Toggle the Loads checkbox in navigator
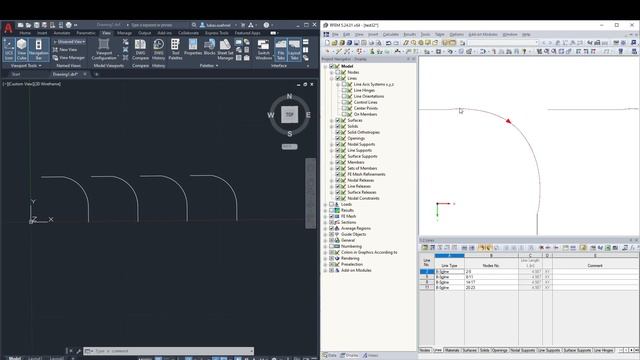The height and width of the screenshot is (360, 640). (331, 204)
